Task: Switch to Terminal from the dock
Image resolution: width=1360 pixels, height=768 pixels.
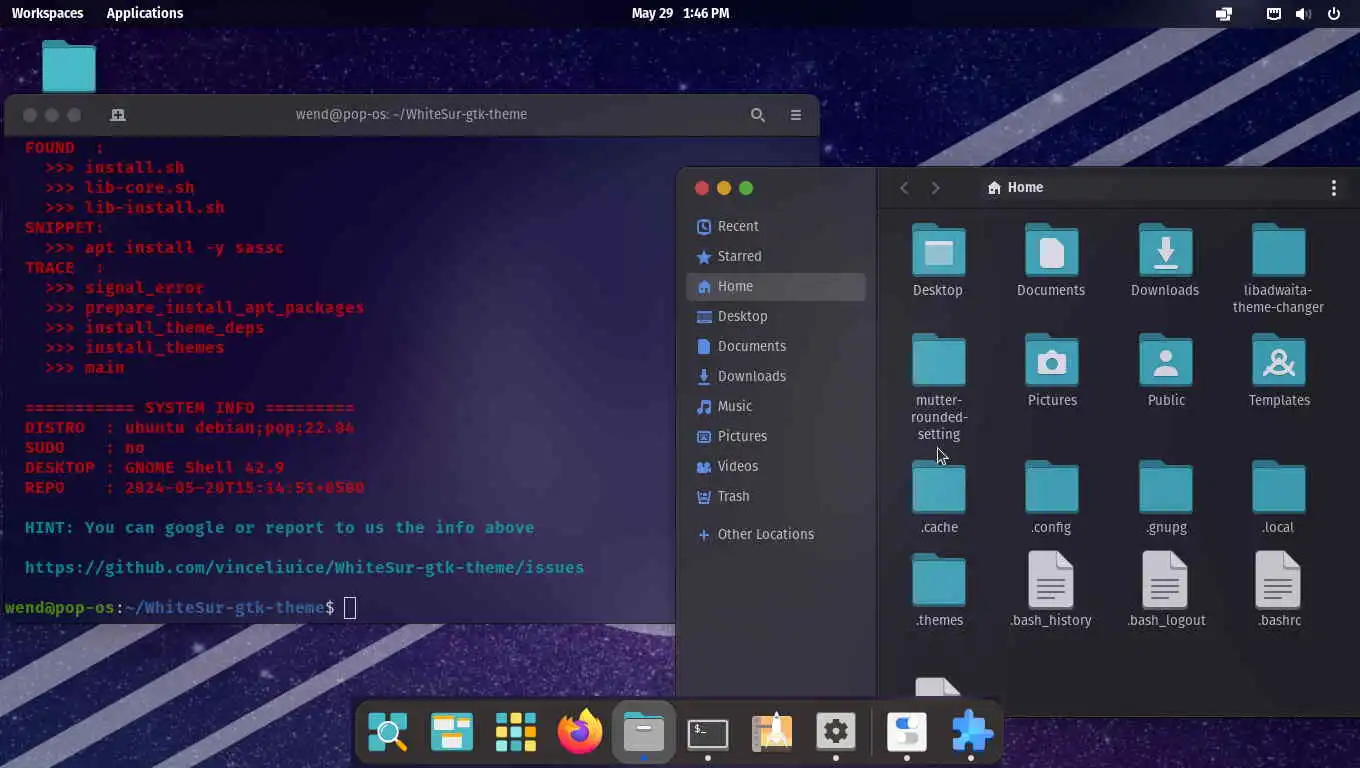Action: tap(707, 733)
